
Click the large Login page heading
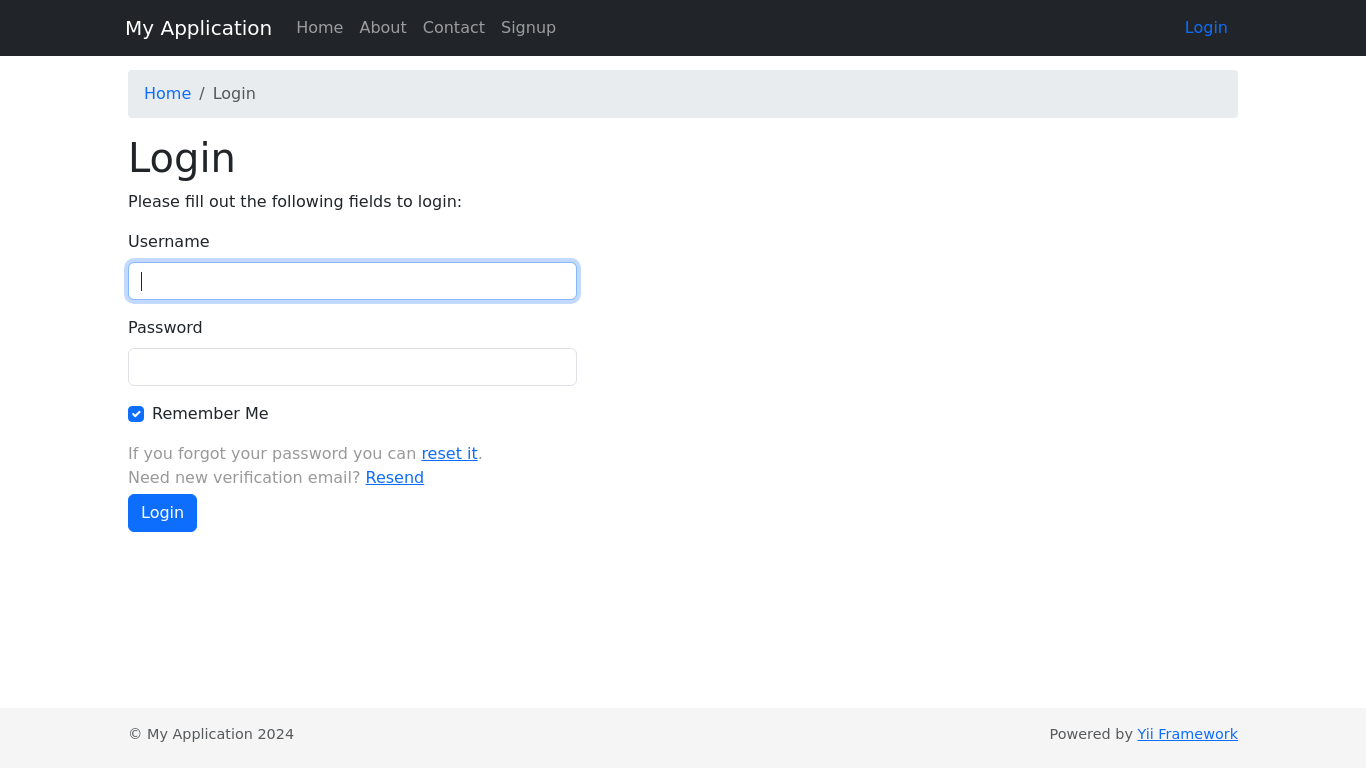182,158
